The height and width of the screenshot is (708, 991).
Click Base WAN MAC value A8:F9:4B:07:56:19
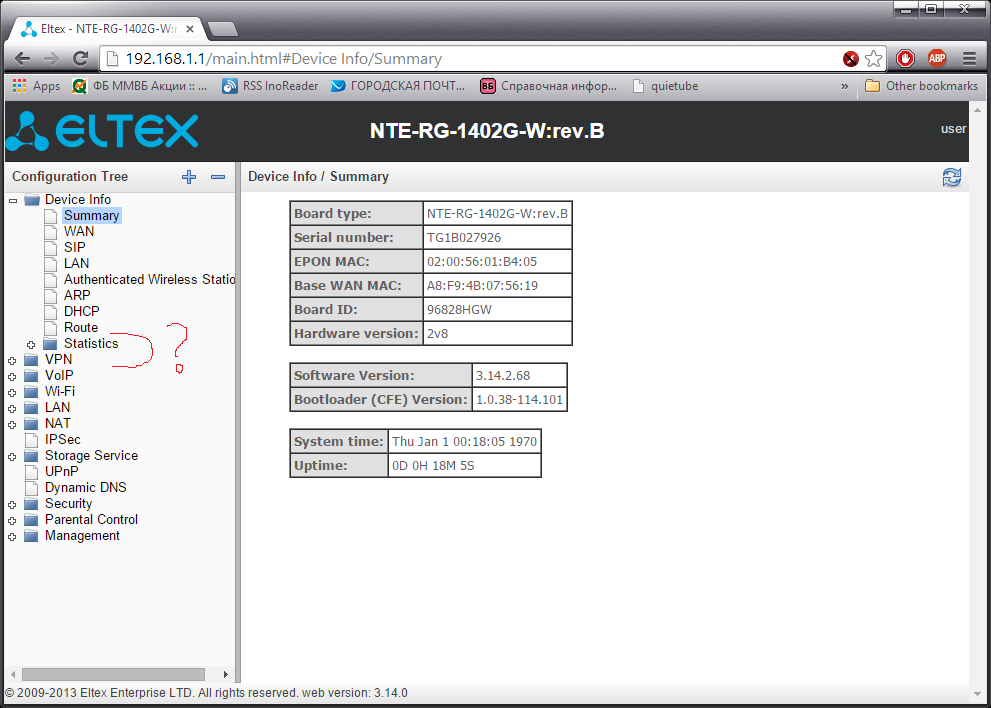pyautogui.click(x=482, y=286)
